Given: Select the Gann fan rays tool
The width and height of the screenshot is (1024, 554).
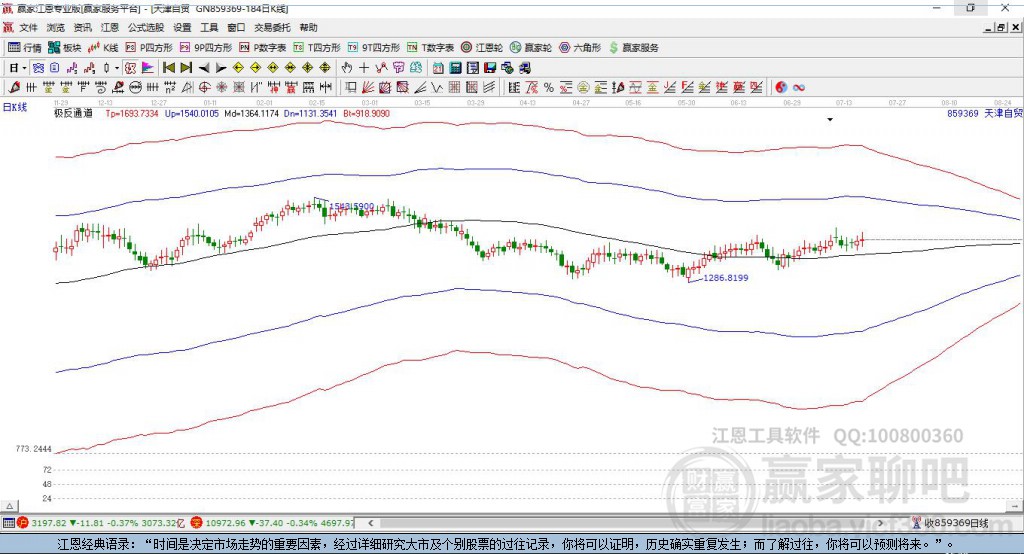Looking at the screenshot, I should tap(367, 88).
